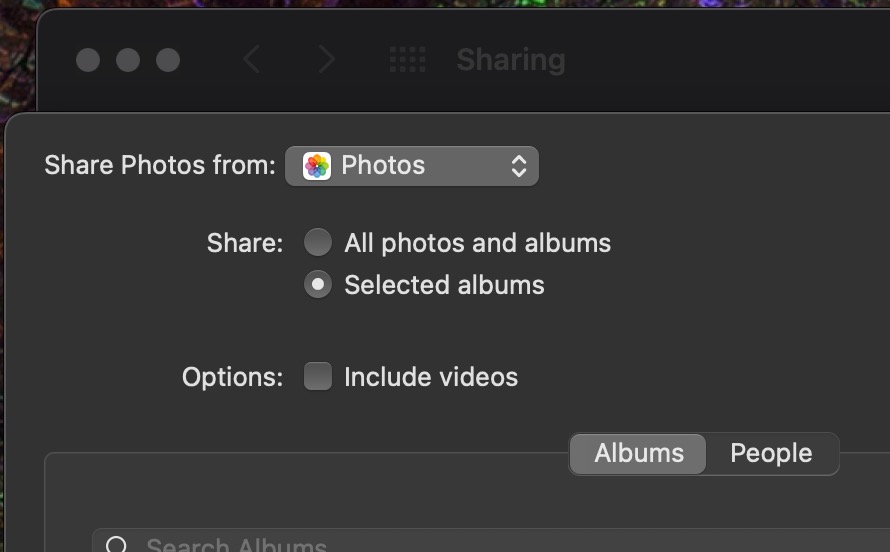Viewport: 890px width, 552px height.
Task: Click the All photos and albums label text
Action: [477, 243]
